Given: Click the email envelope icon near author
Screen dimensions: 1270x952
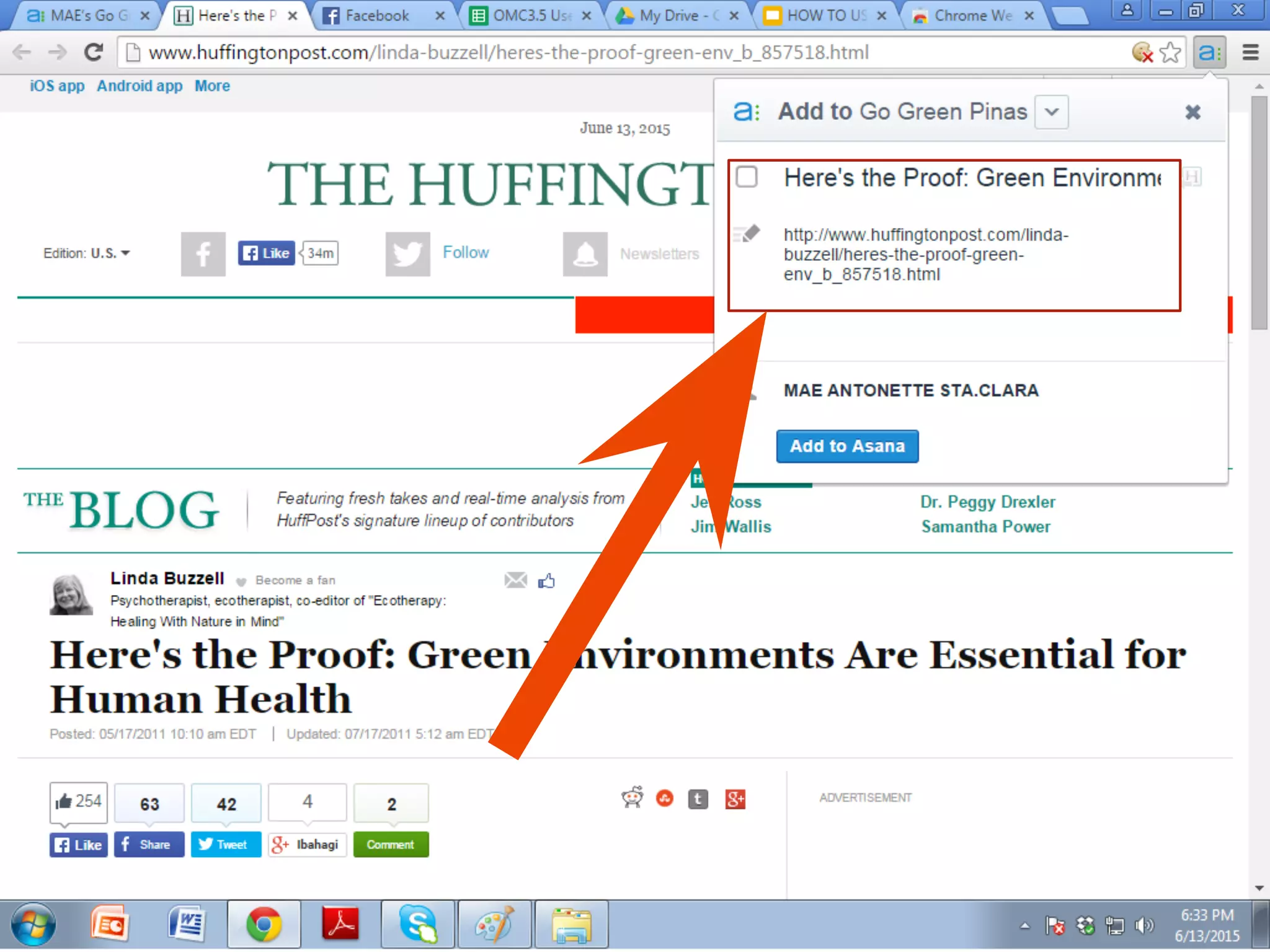Looking at the screenshot, I should pos(515,580).
